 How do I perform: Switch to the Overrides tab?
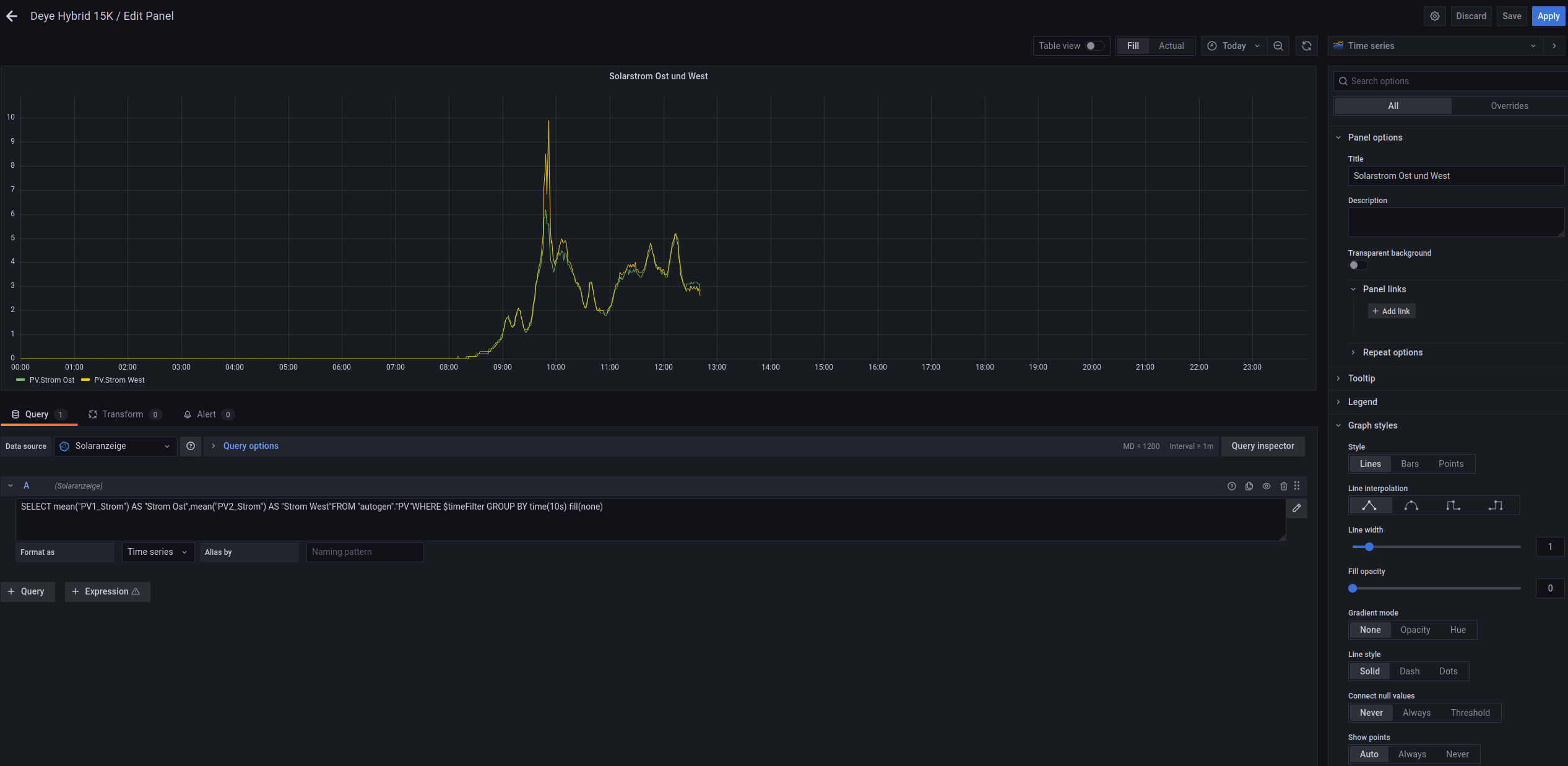tap(1509, 106)
